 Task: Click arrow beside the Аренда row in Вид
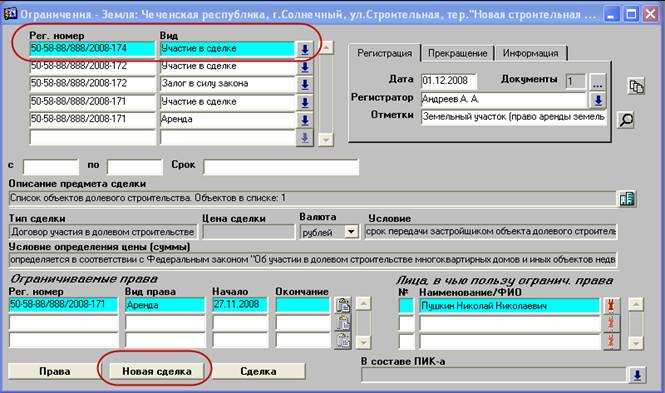[x=305, y=120]
